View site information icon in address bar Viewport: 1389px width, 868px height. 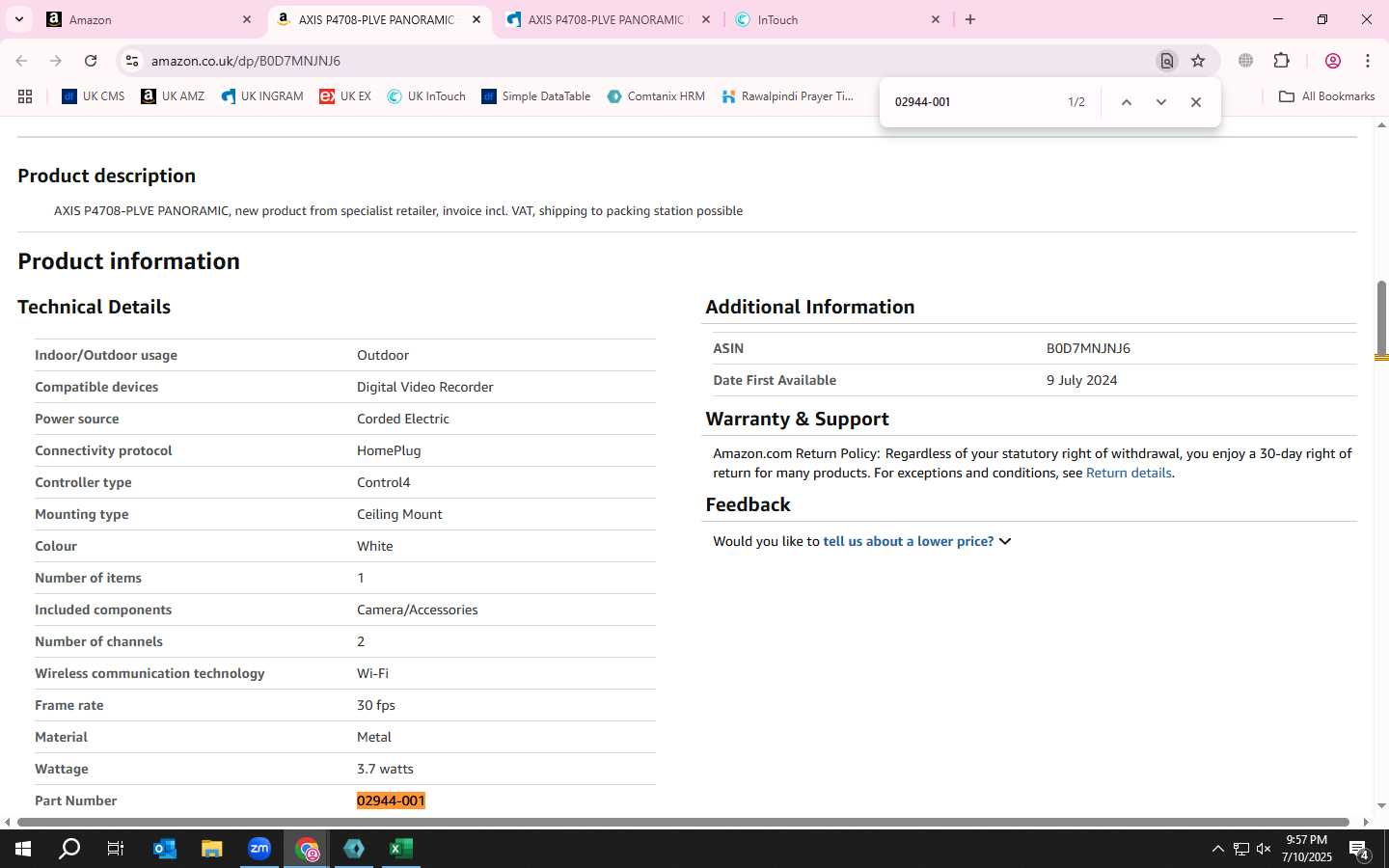pos(132,61)
